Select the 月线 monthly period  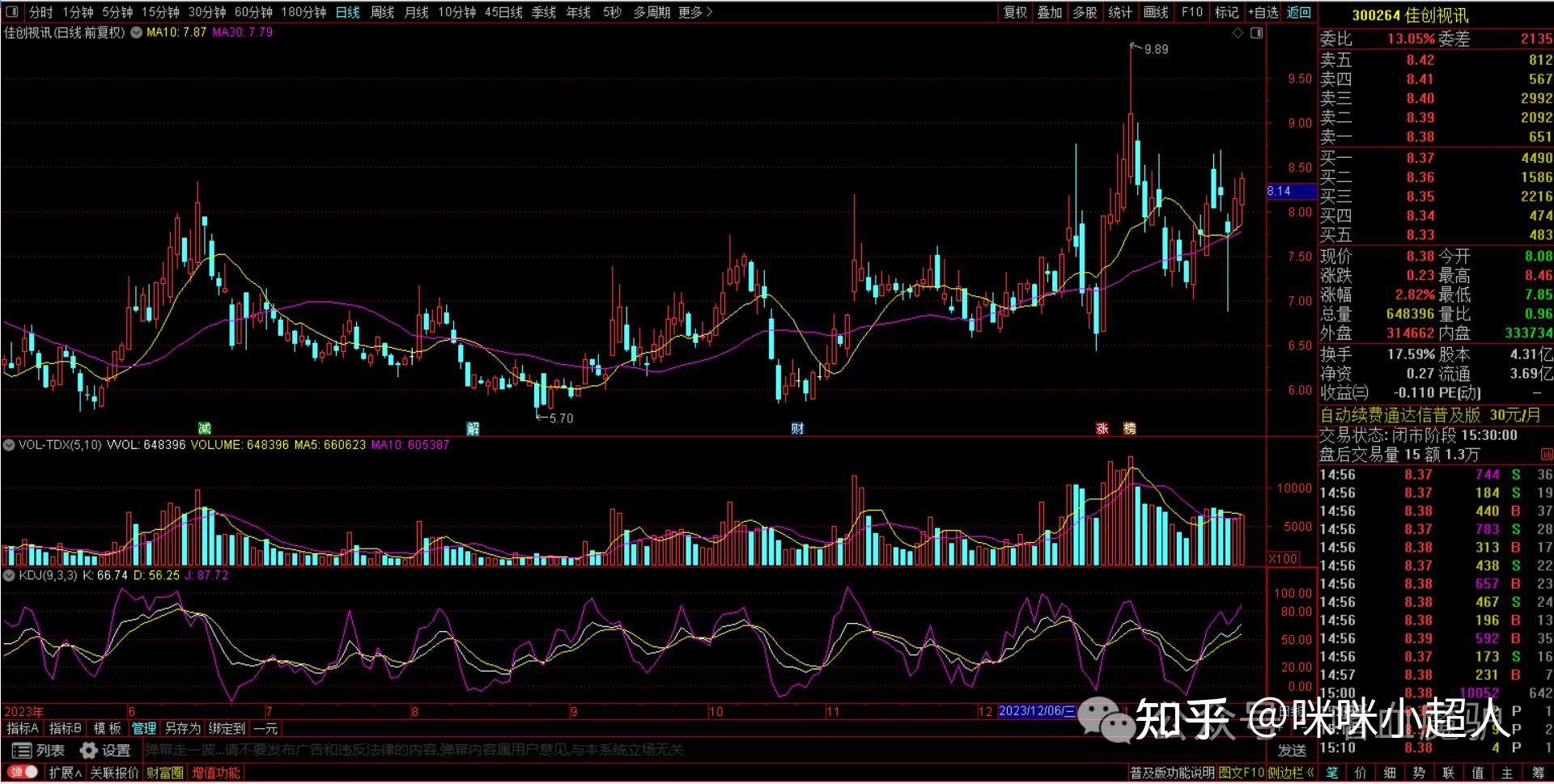(x=416, y=12)
